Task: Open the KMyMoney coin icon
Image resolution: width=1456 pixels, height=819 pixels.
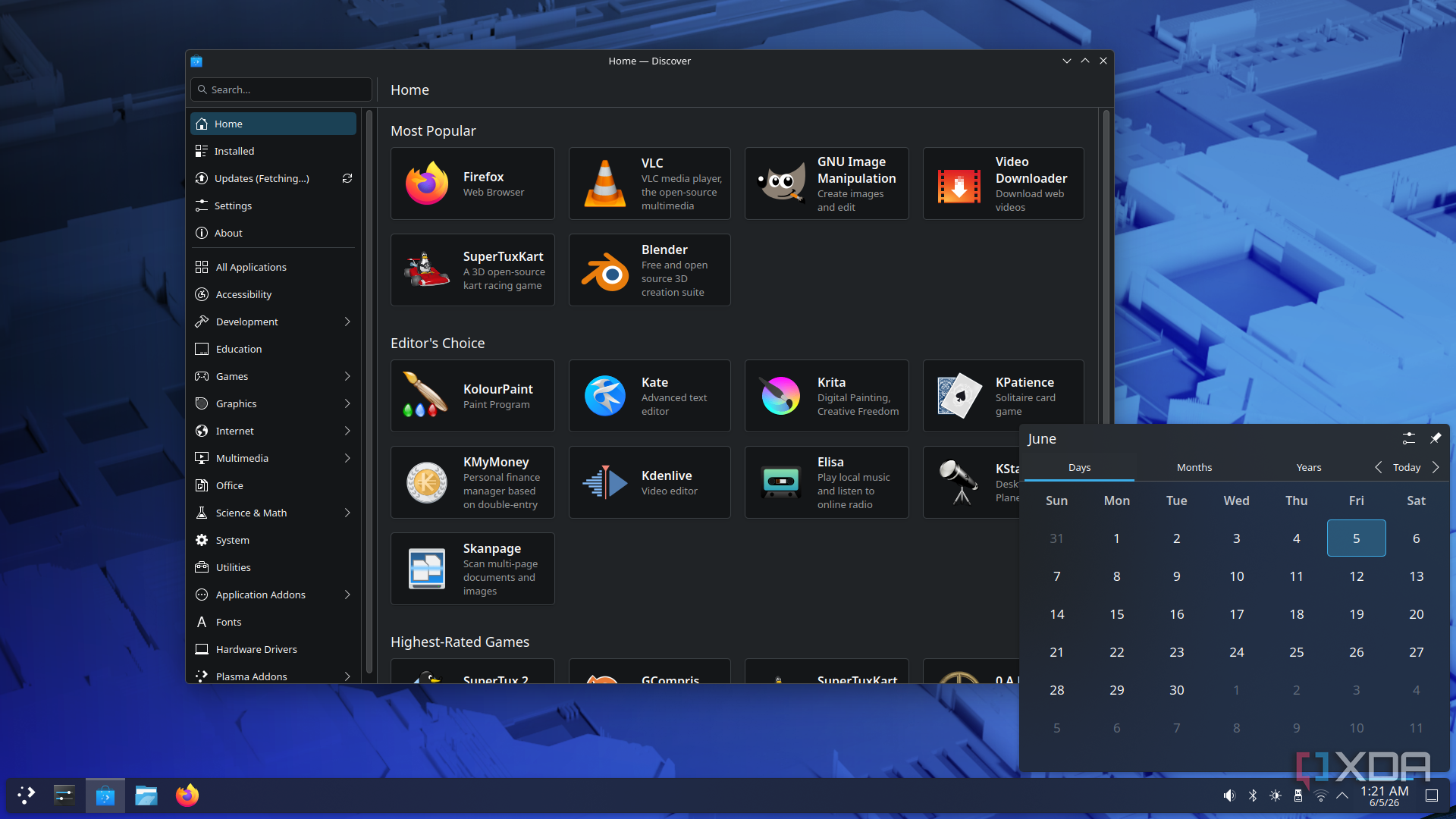Action: pos(426,482)
